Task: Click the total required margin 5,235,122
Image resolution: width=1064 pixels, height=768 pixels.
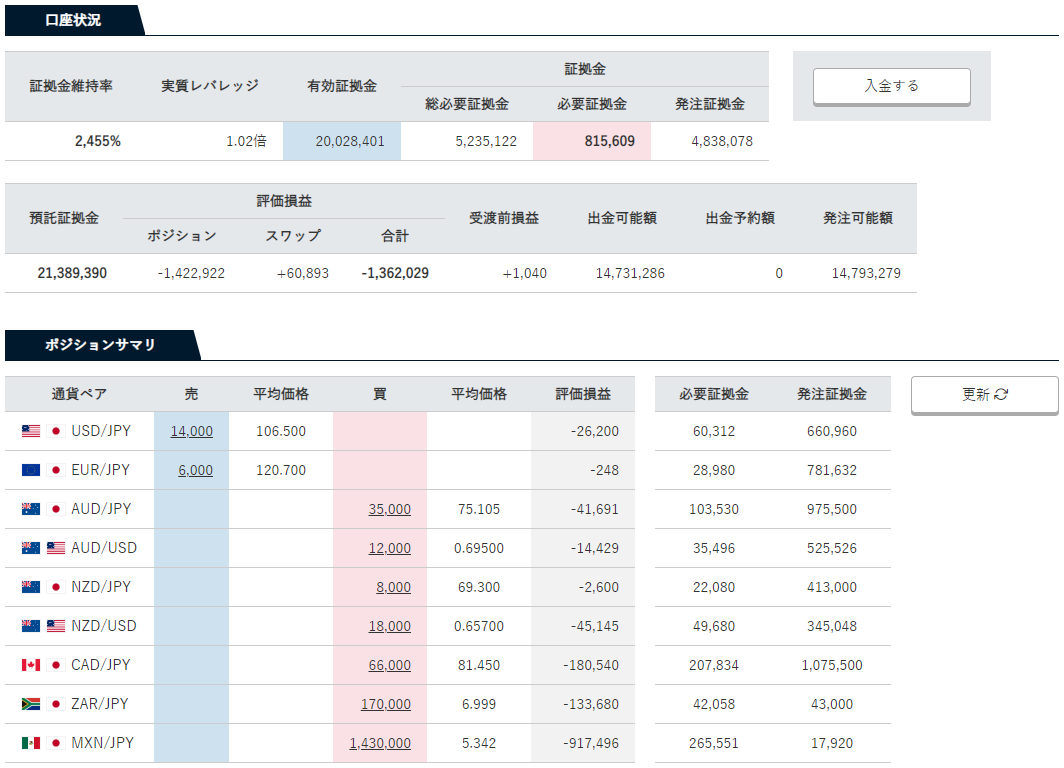Action: [486, 141]
